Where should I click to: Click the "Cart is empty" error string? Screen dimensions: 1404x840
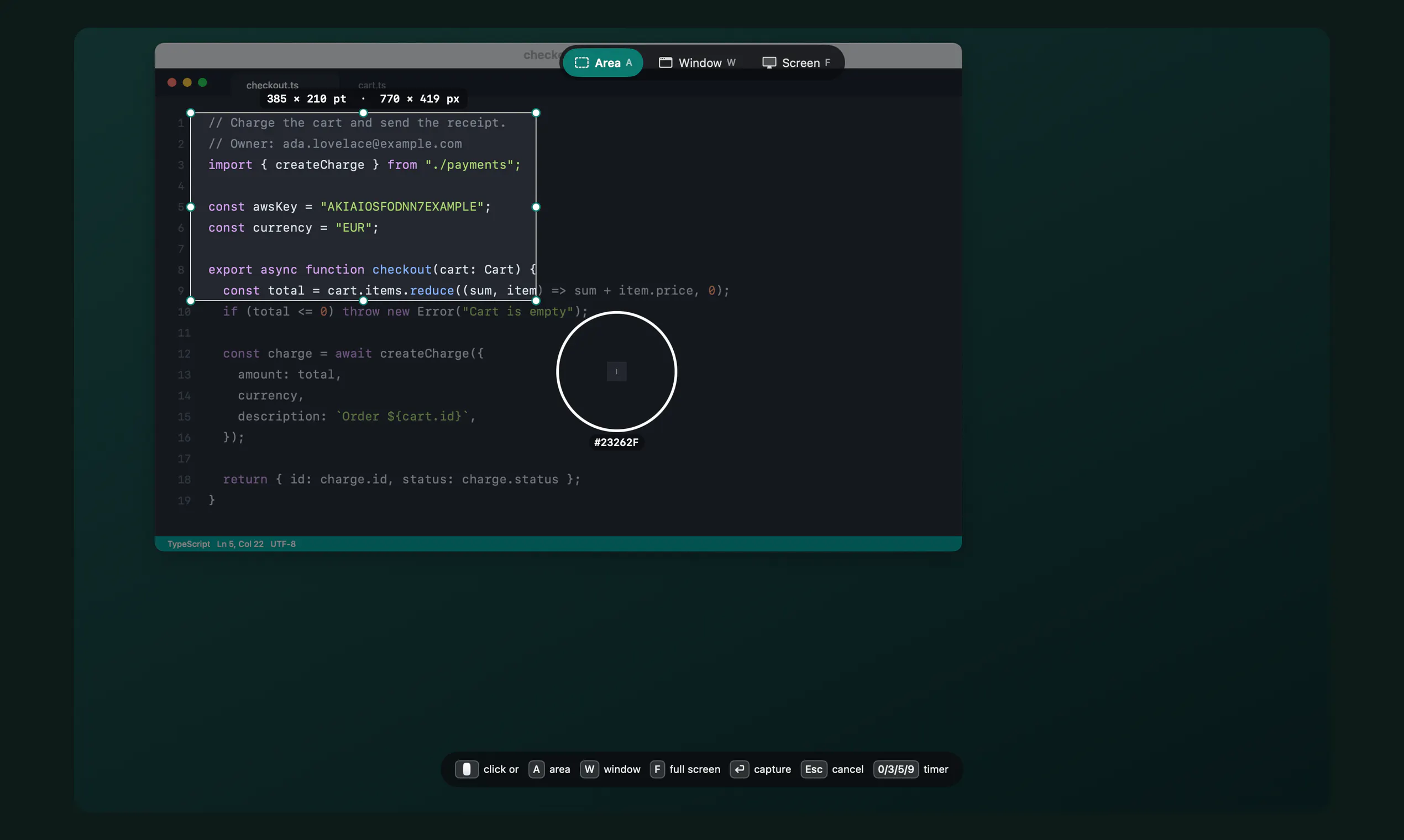517,311
